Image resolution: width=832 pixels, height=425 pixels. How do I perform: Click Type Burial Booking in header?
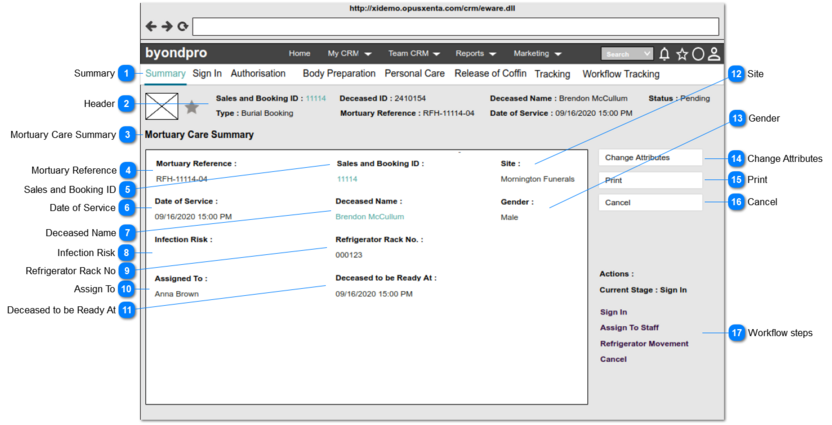[254, 113]
